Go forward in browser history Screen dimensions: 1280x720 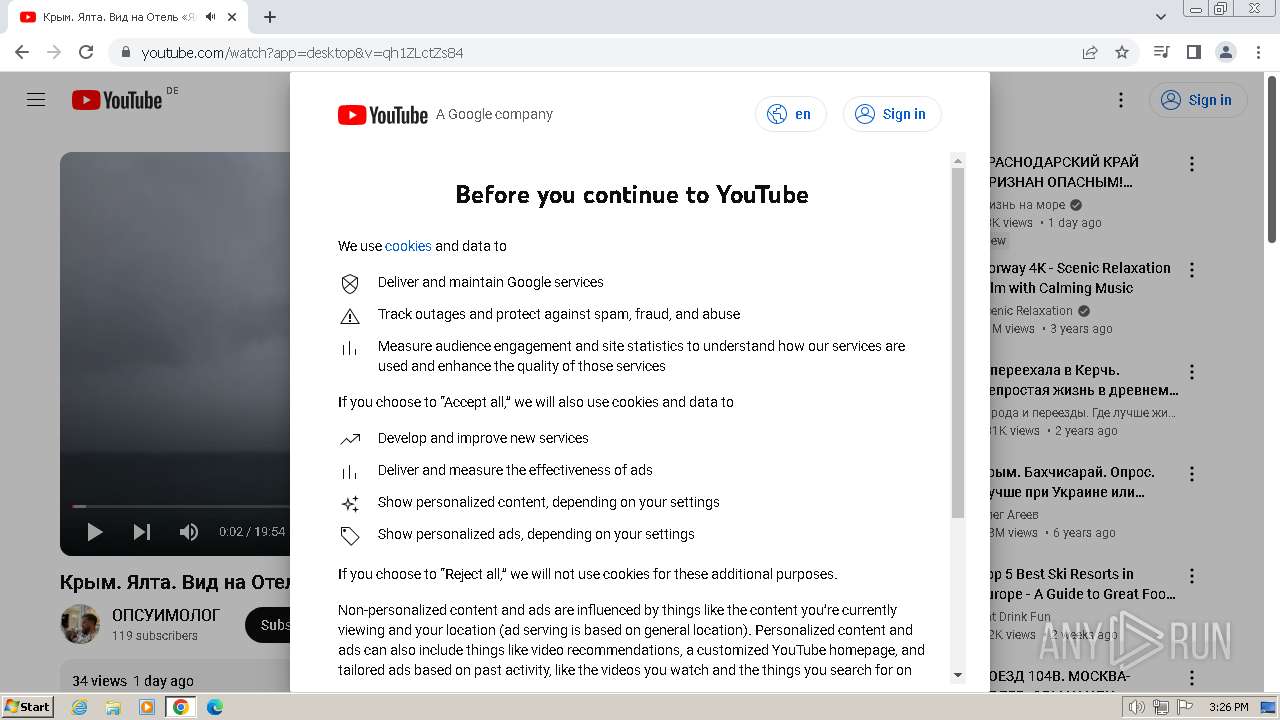(54, 52)
